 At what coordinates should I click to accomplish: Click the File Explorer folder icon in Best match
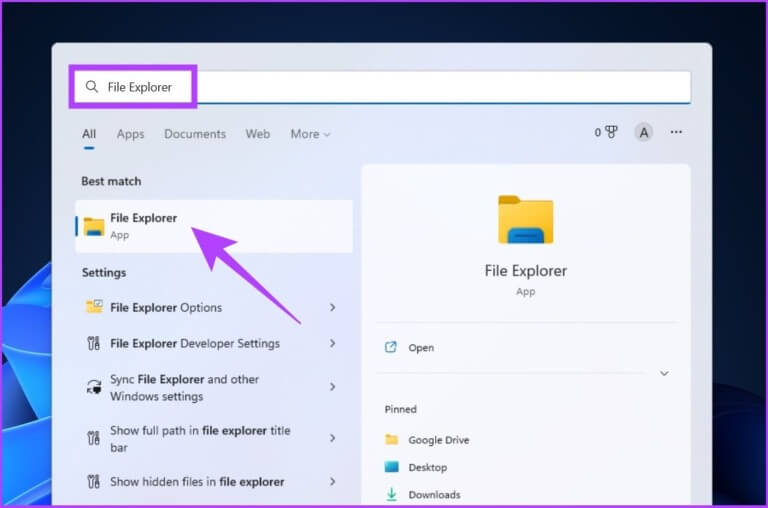click(x=94, y=227)
